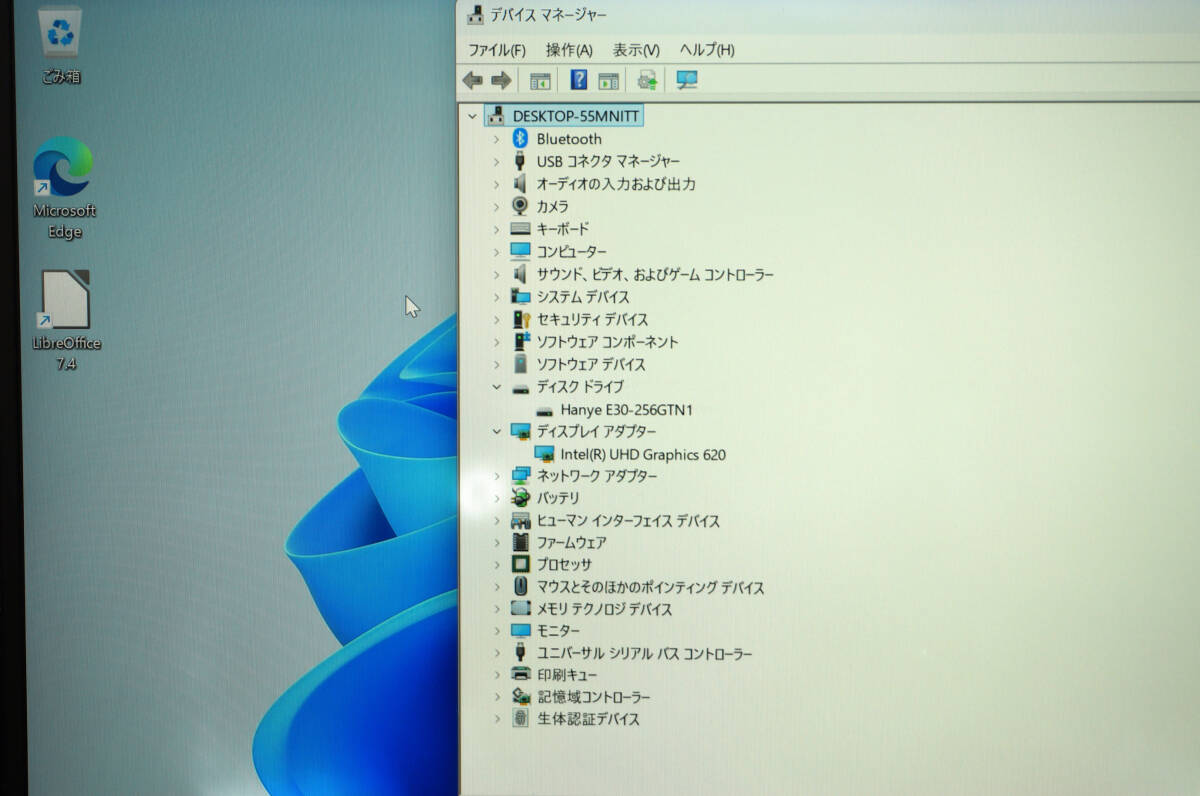Click the key icon beside セキュリティ デバイス
1200x796 pixels.
pos(520,319)
